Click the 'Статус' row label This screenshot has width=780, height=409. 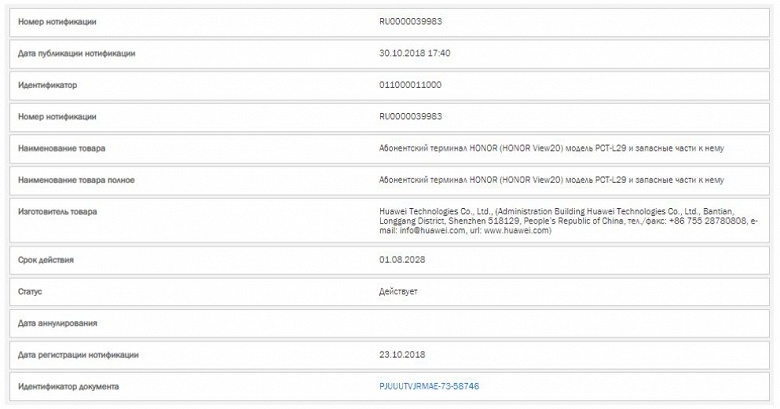32,291
